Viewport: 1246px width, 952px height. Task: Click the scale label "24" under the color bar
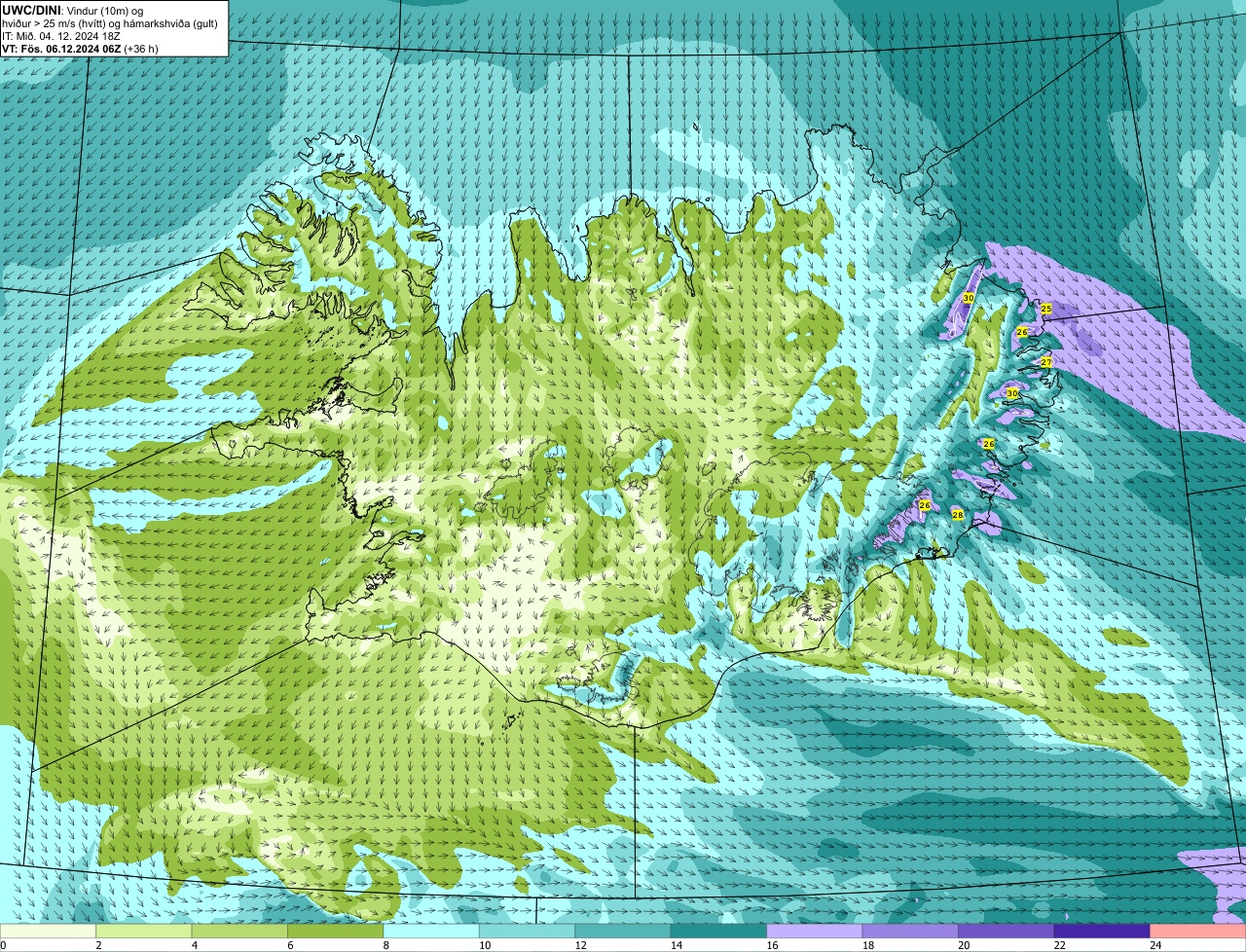click(x=1154, y=945)
